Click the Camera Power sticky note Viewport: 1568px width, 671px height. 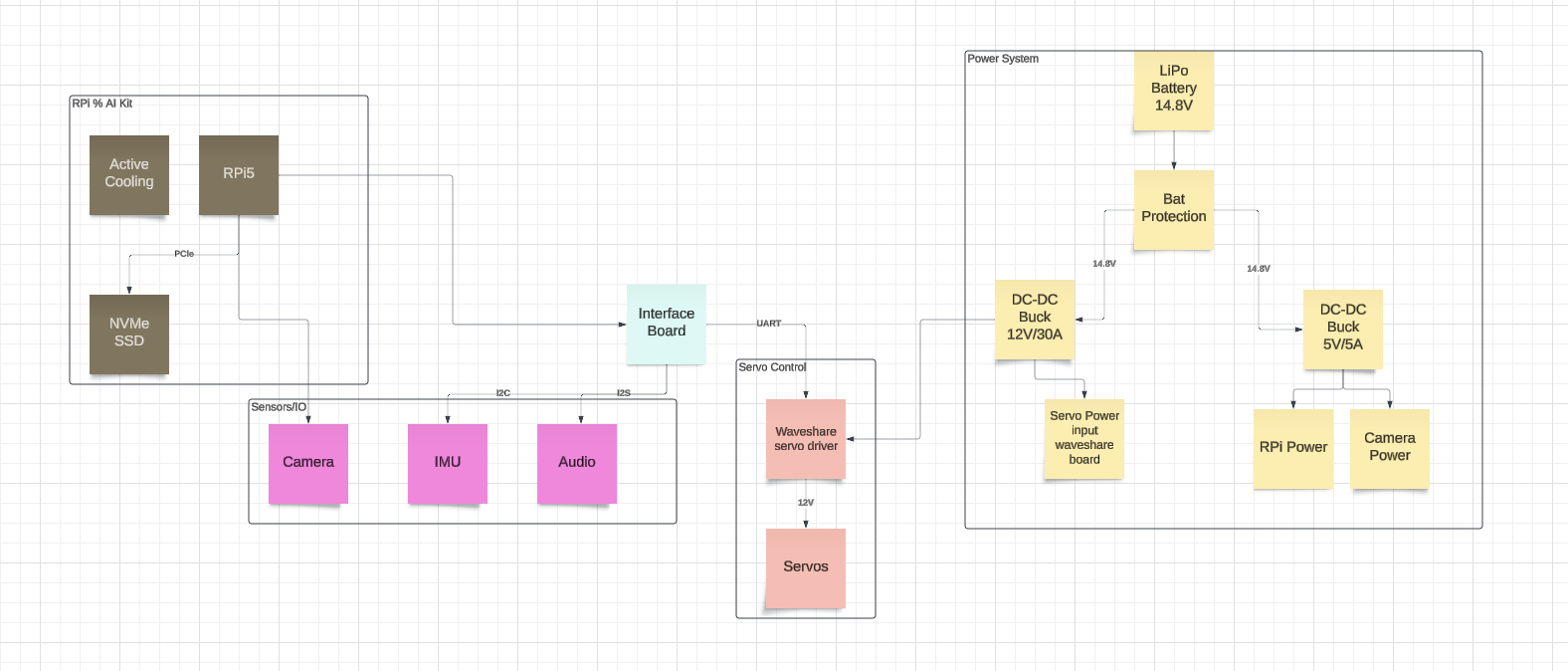1390,448
